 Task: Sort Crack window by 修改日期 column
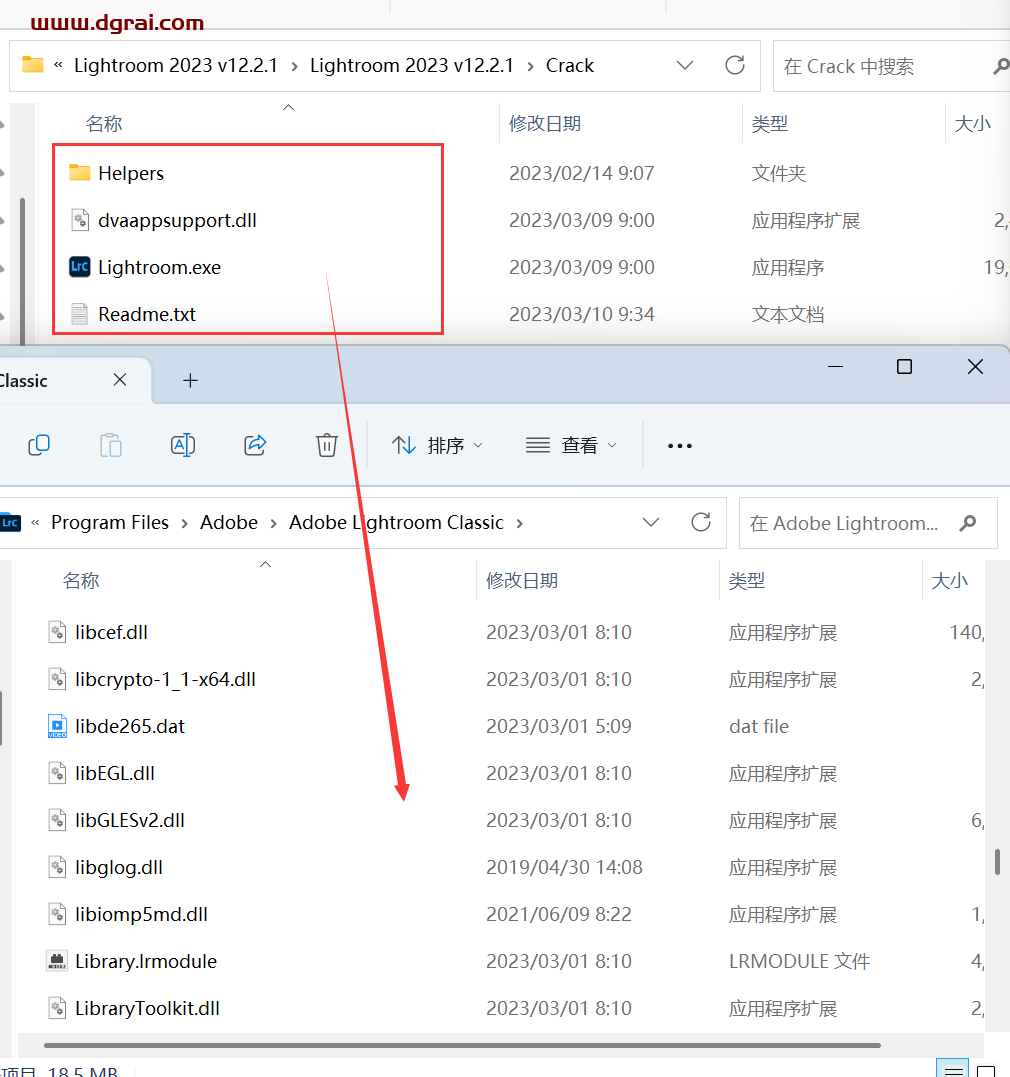point(545,124)
